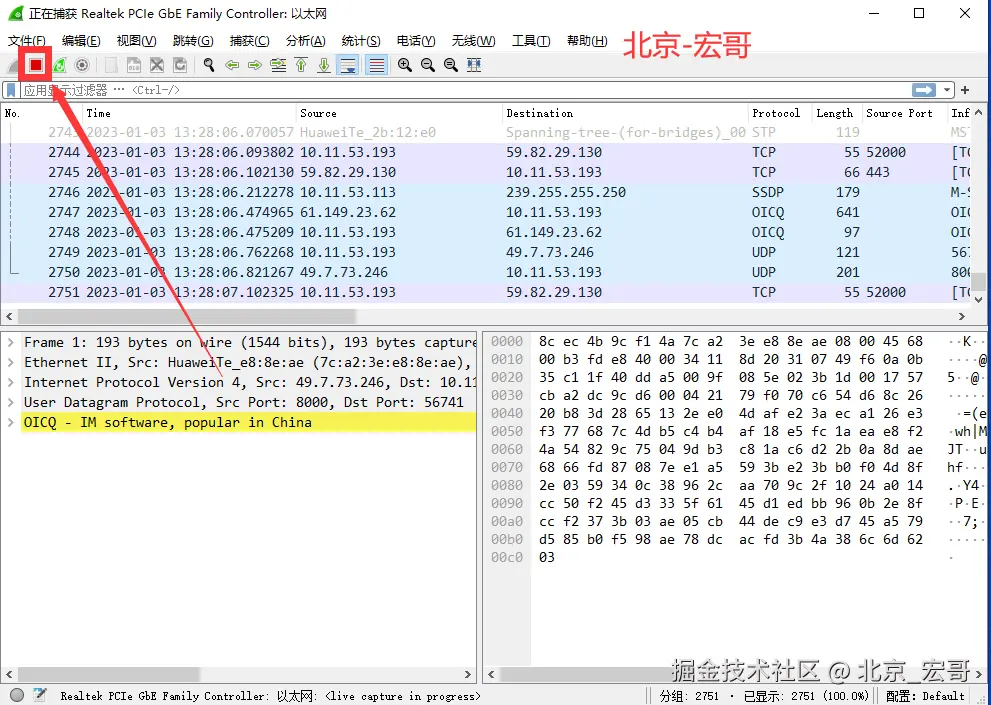The height and width of the screenshot is (705, 991).
Task: Restart the current capture
Action: click(x=59, y=64)
